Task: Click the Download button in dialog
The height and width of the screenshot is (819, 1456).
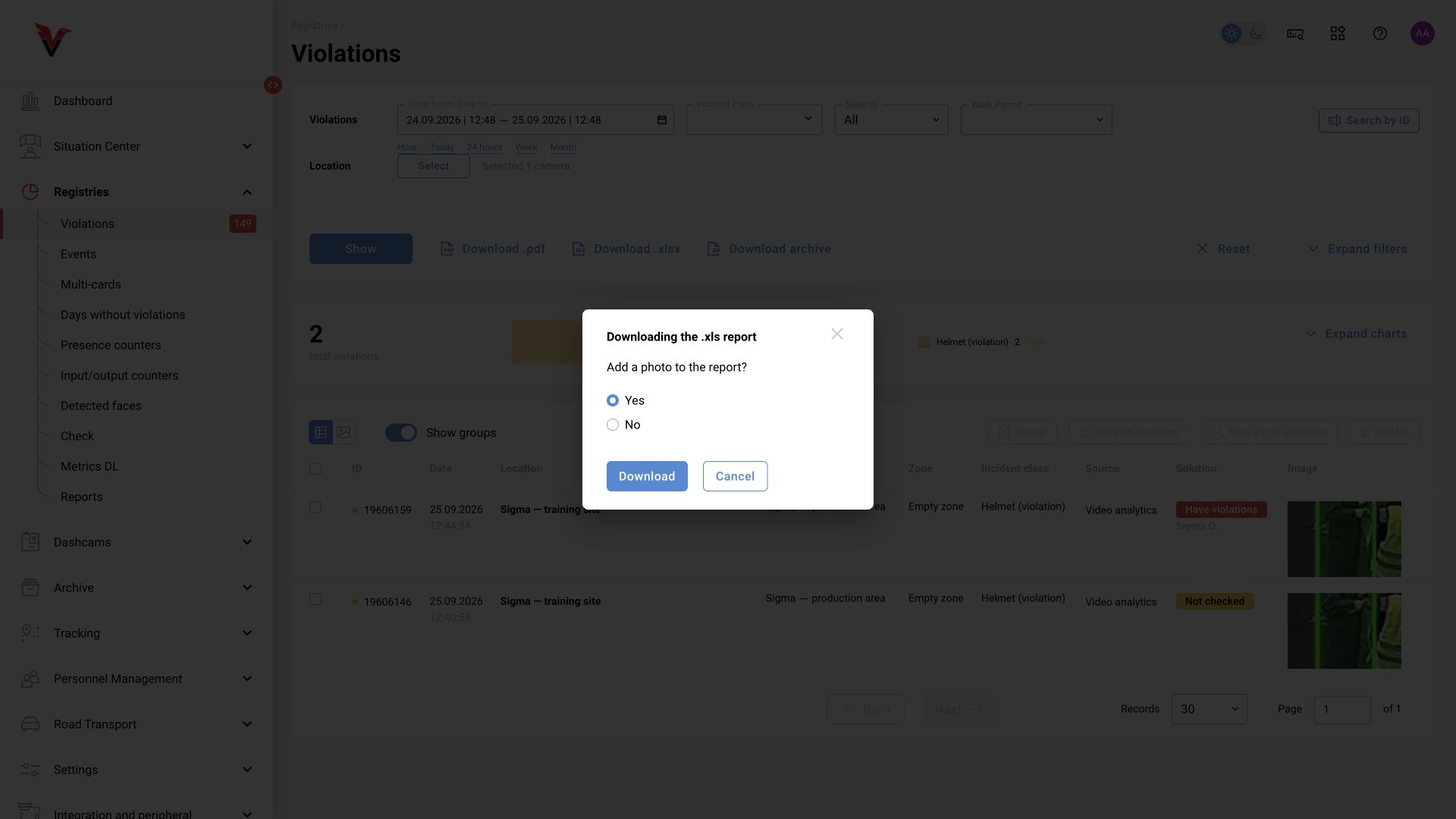Action: 647,476
